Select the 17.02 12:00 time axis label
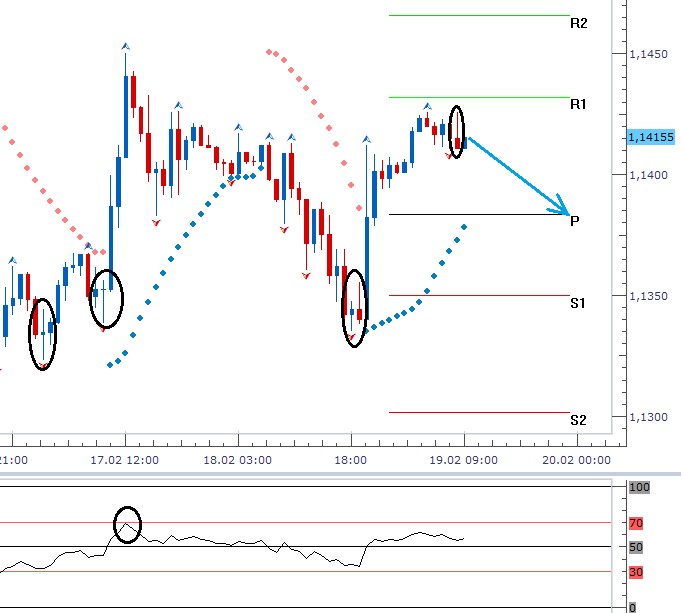The height and width of the screenshot is (613, 684). 125,460
